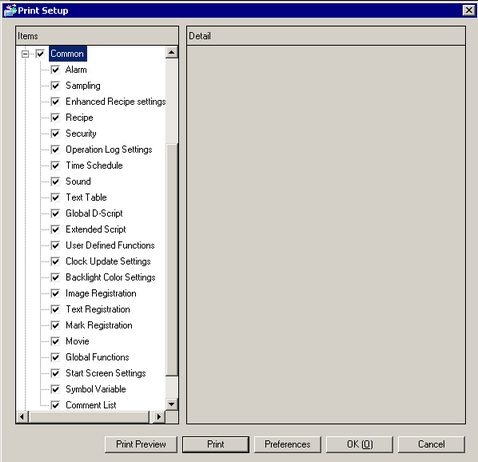
Task: Click the vertical scrollbar thumb in Items
Action: tap(171, 259)
